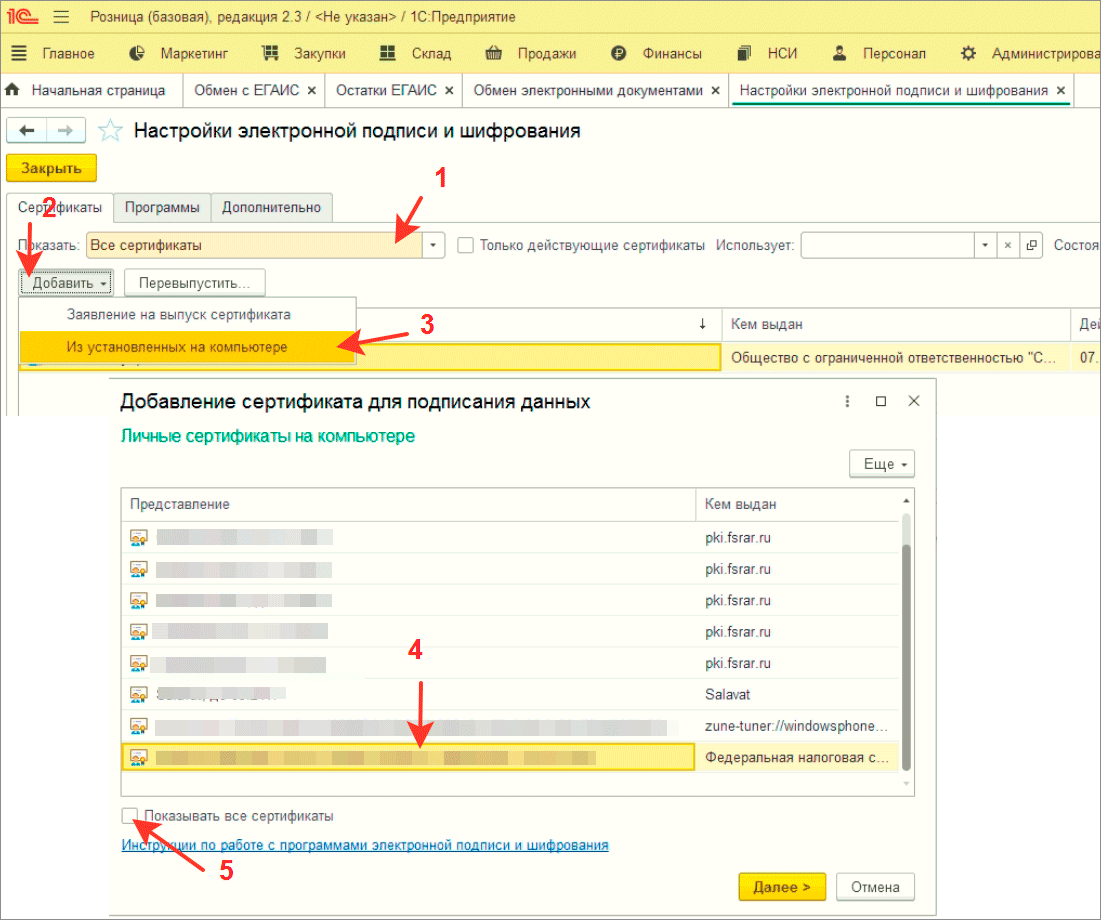Open Финансы section
Viewport: 1101px width, 920px height.
656,53
